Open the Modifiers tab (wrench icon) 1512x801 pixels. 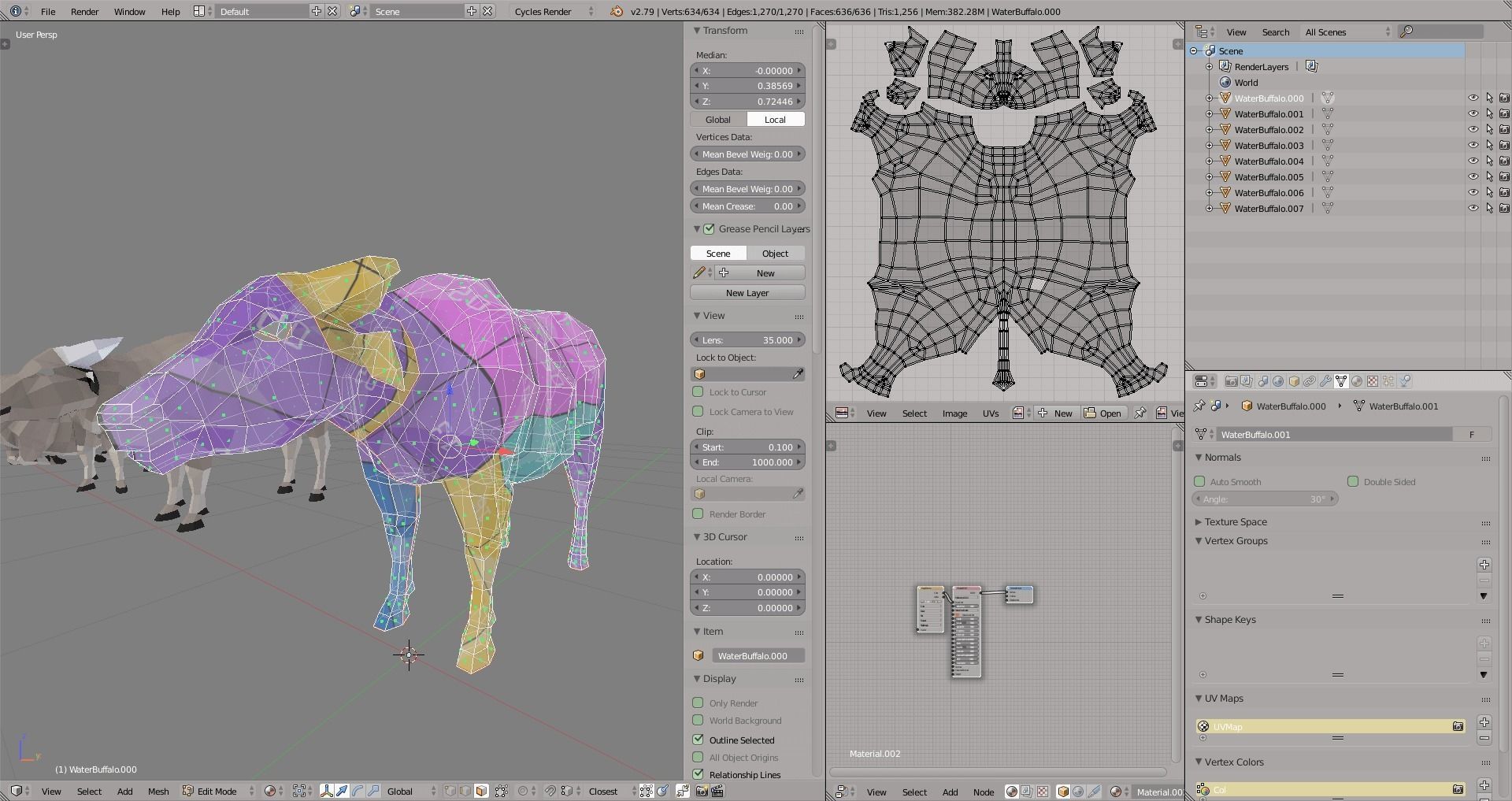tap(1325, 381)
